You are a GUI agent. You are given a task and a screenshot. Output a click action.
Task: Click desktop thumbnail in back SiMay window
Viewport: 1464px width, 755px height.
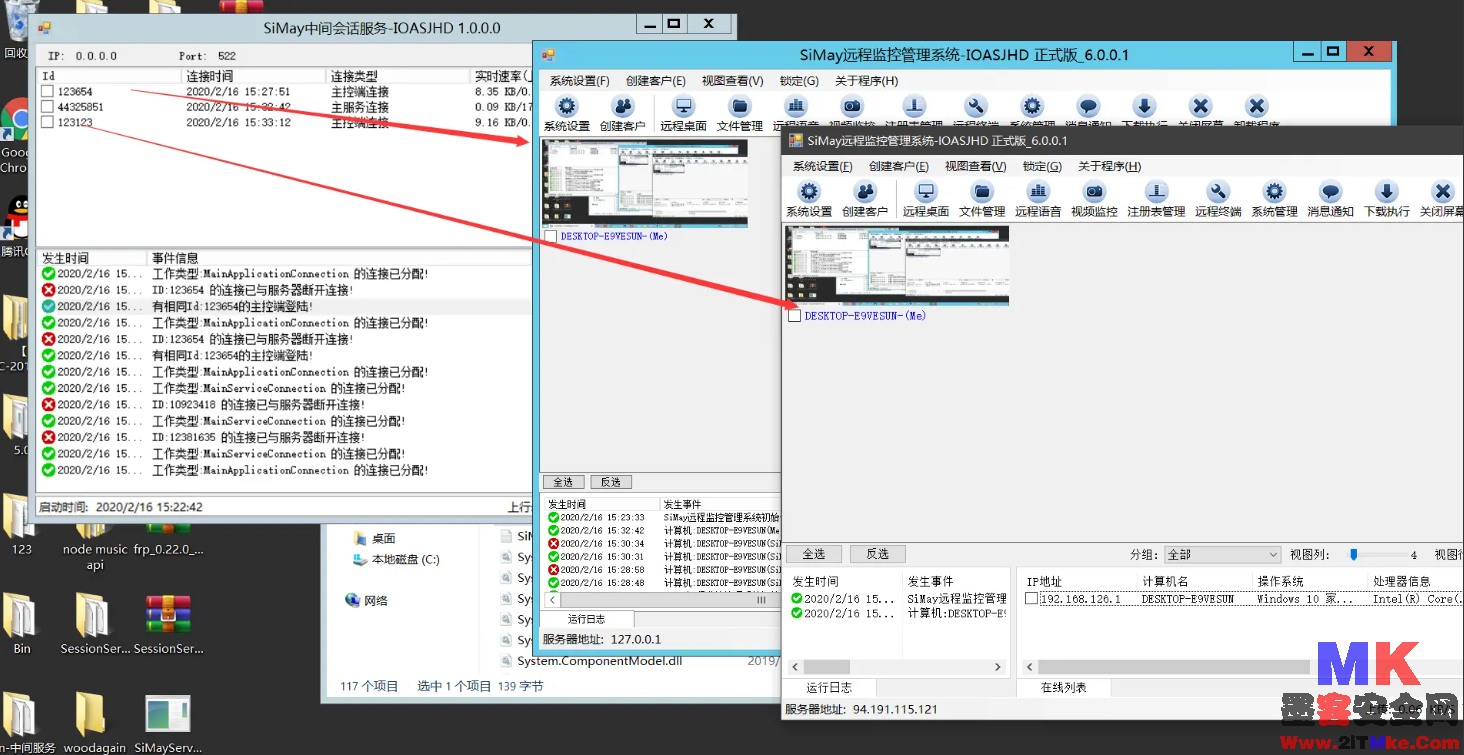click(645, 183)
